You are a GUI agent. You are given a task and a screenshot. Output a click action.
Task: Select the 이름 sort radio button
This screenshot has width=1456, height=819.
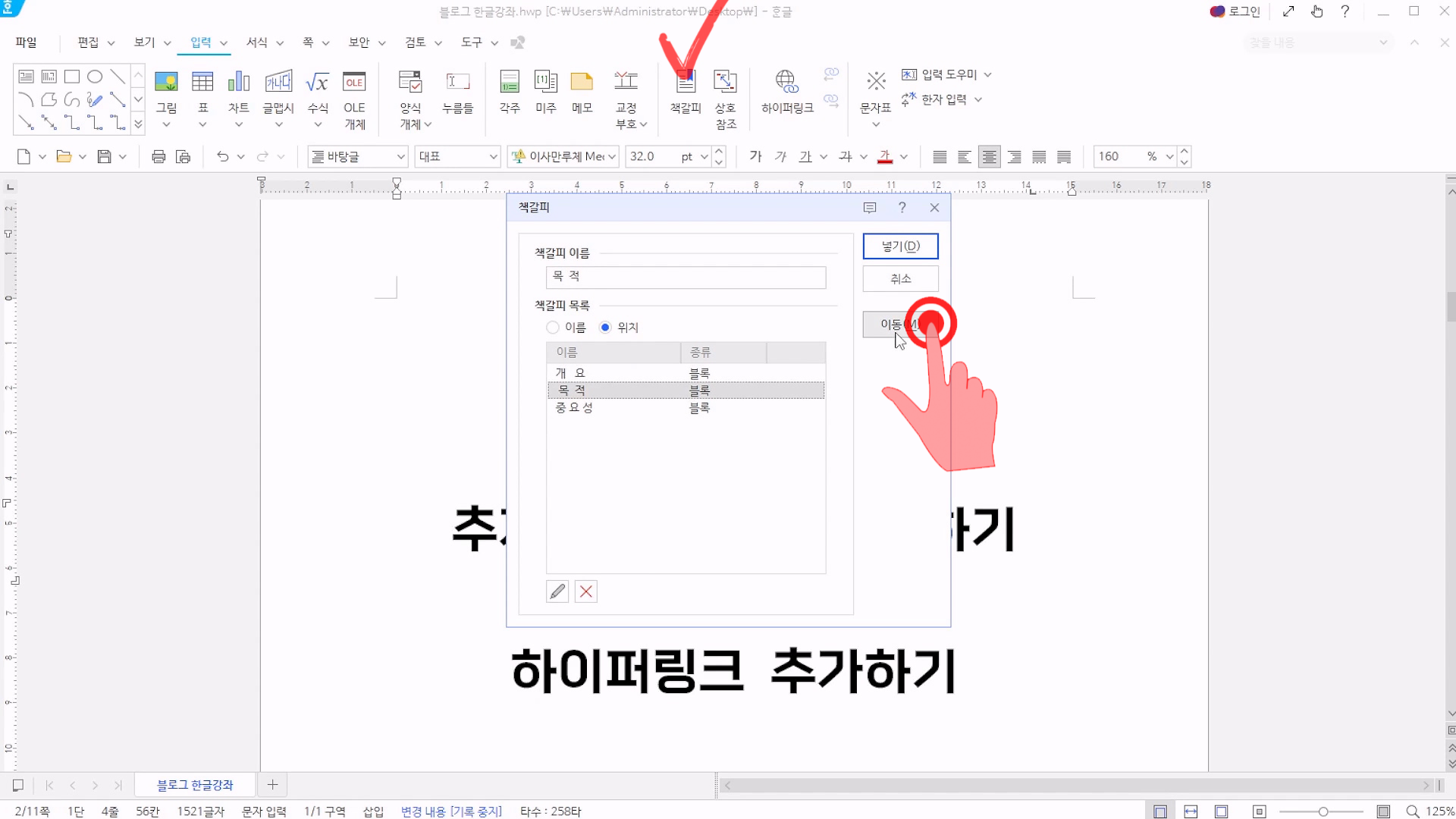(553, 328)
